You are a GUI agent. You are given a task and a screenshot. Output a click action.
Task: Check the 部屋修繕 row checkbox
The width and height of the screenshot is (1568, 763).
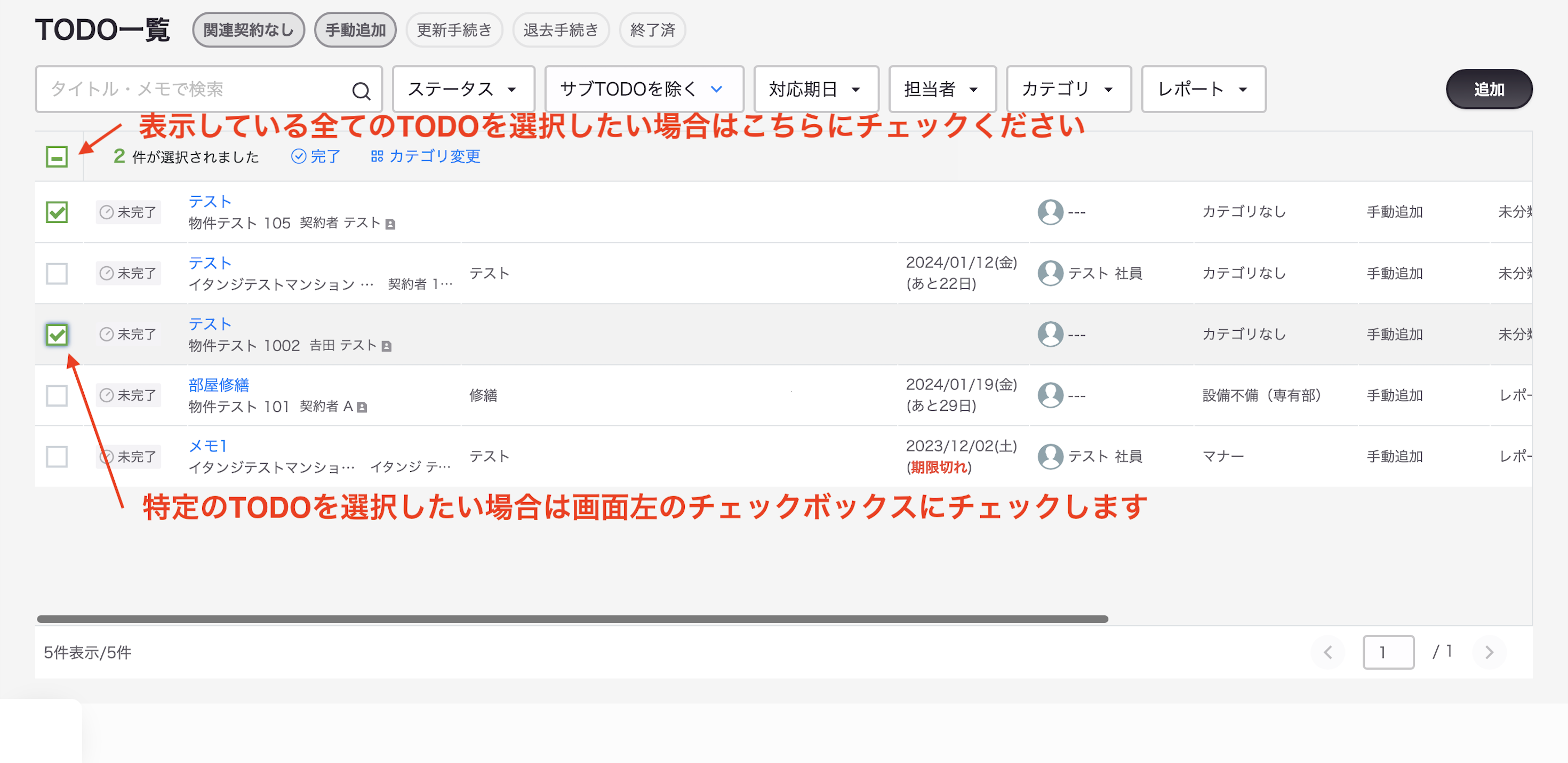point(57,395)
